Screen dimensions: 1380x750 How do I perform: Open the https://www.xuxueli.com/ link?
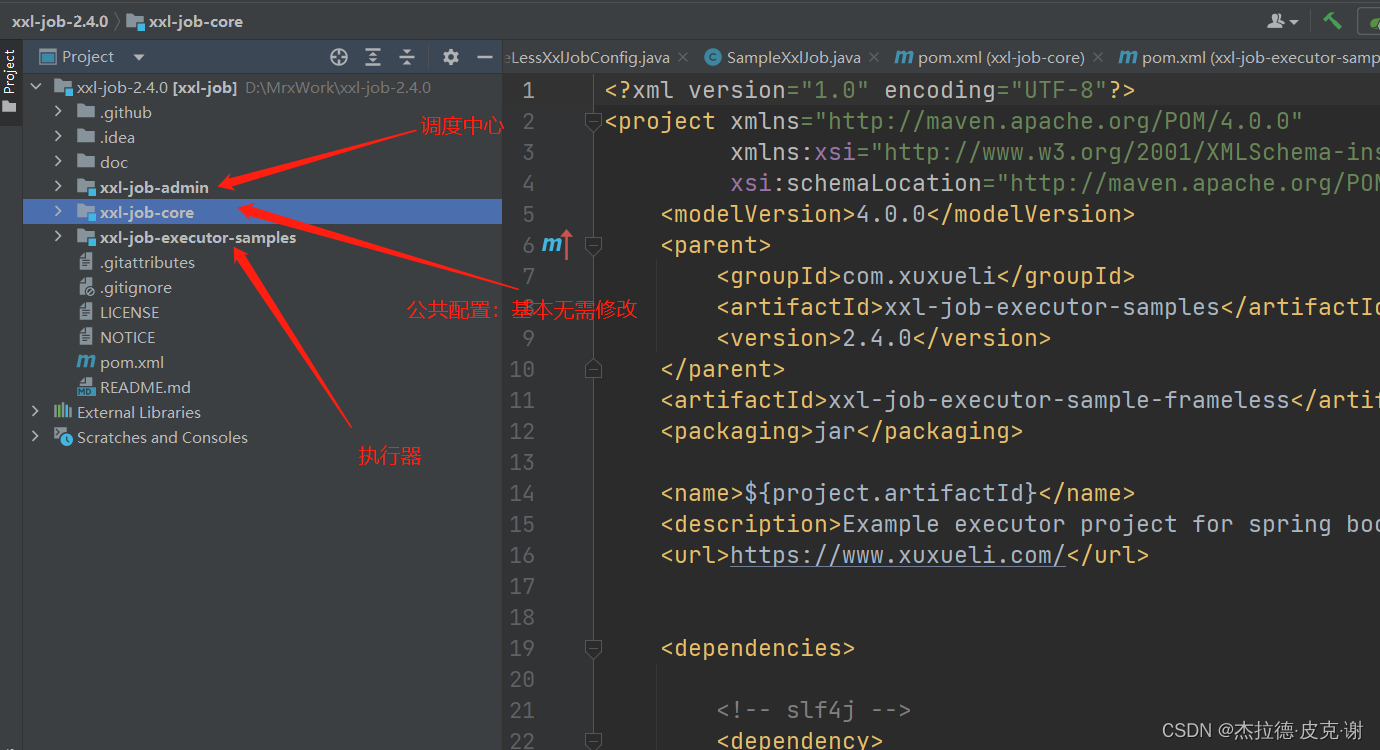click(x=898, y=555)
